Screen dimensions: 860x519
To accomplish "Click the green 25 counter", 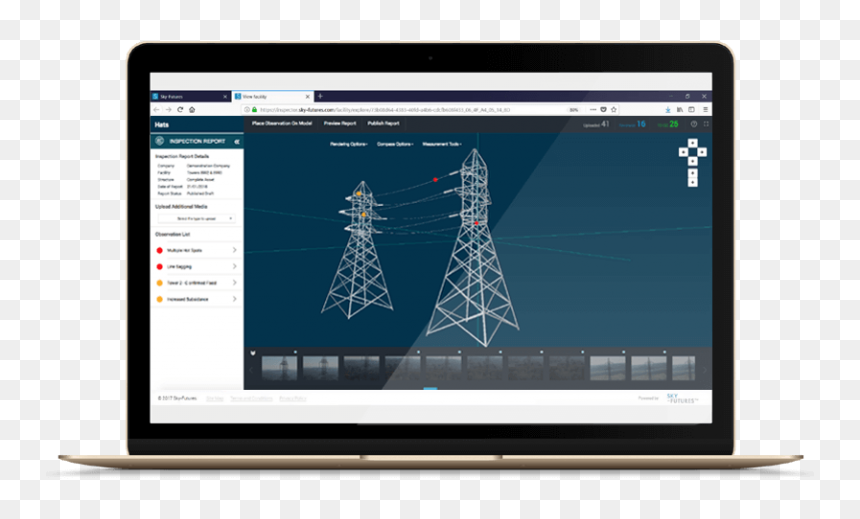I will tap(668, 125).
